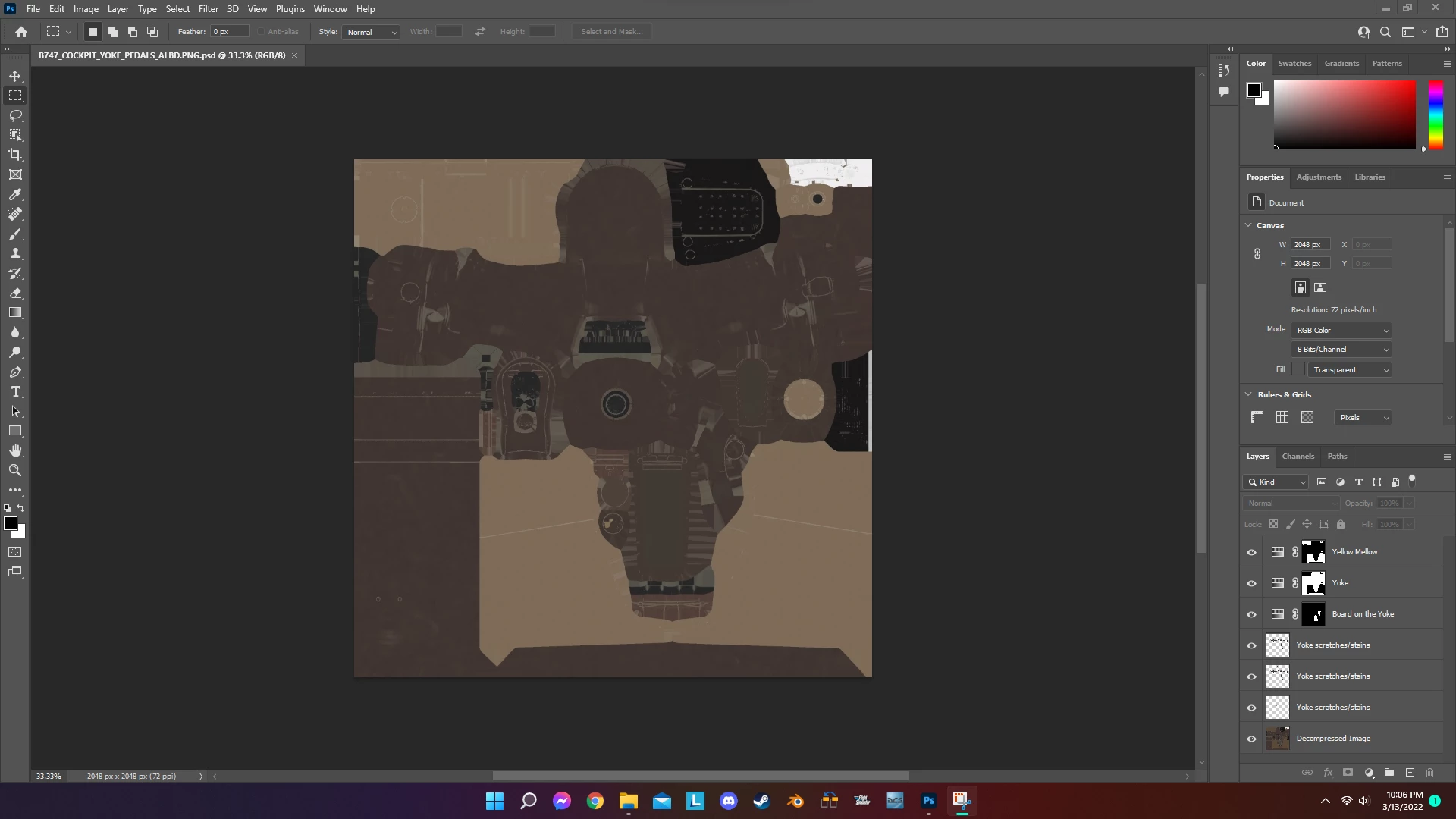Hide the Decompressed Image layer

click(x=1252, y=739)
